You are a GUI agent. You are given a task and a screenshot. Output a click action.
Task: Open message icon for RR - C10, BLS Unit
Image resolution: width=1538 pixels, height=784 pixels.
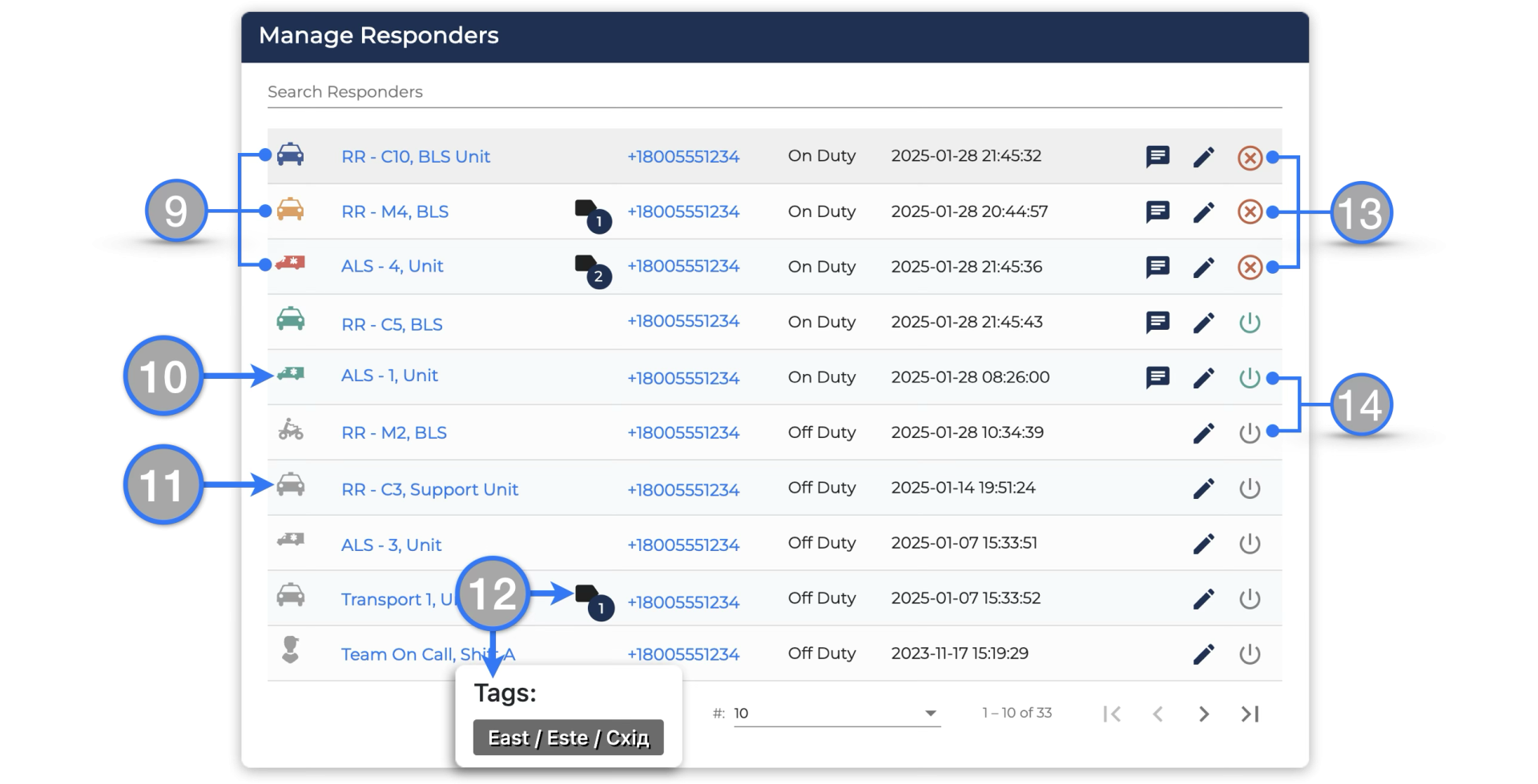point(1158,156)
